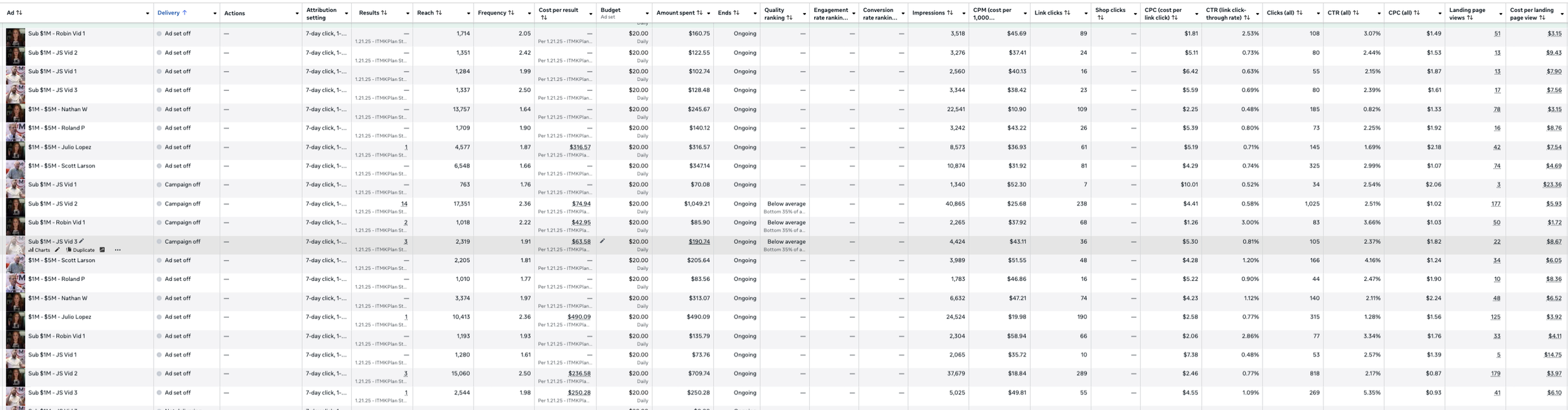Sort by Link clicks
The height and width of the screenshot is (410, 1568).
1067,13
